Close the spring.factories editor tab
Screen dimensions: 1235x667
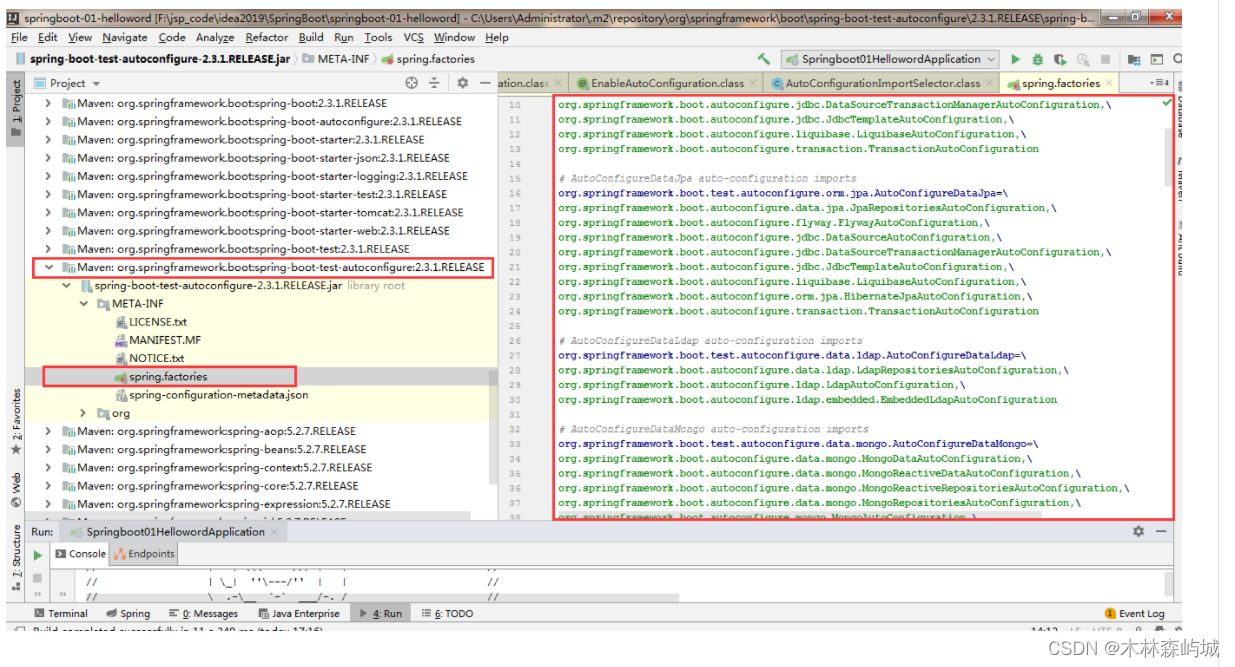point(1110,84)
